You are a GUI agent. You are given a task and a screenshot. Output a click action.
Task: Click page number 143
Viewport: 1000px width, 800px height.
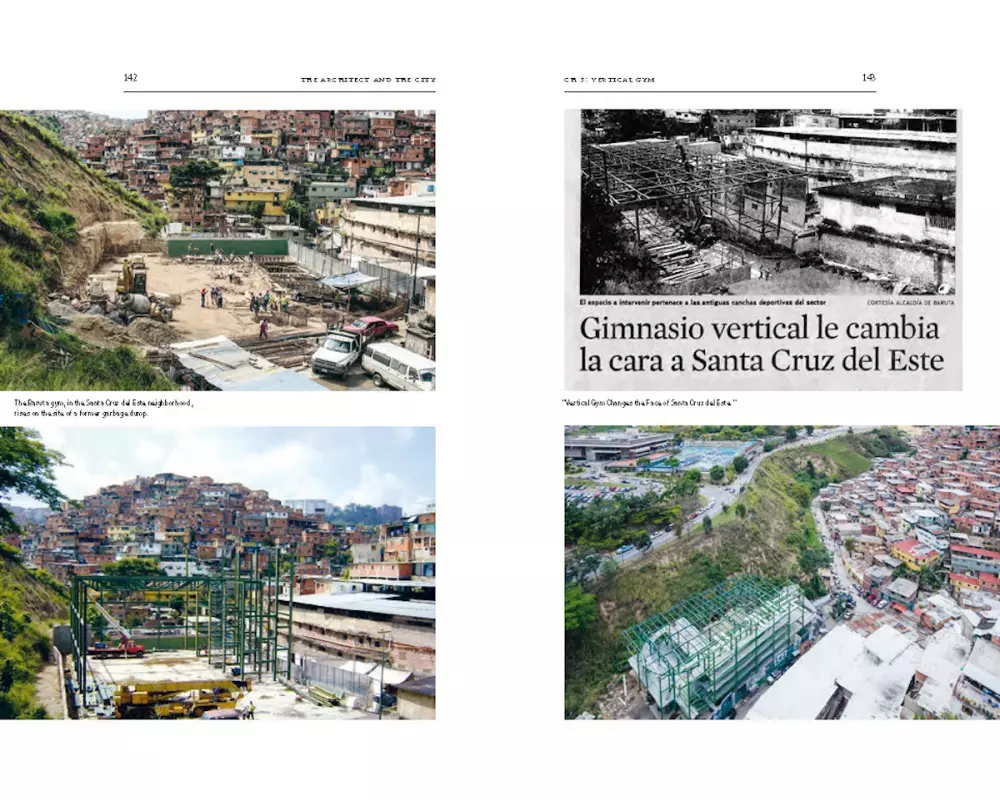pos(868,78)
